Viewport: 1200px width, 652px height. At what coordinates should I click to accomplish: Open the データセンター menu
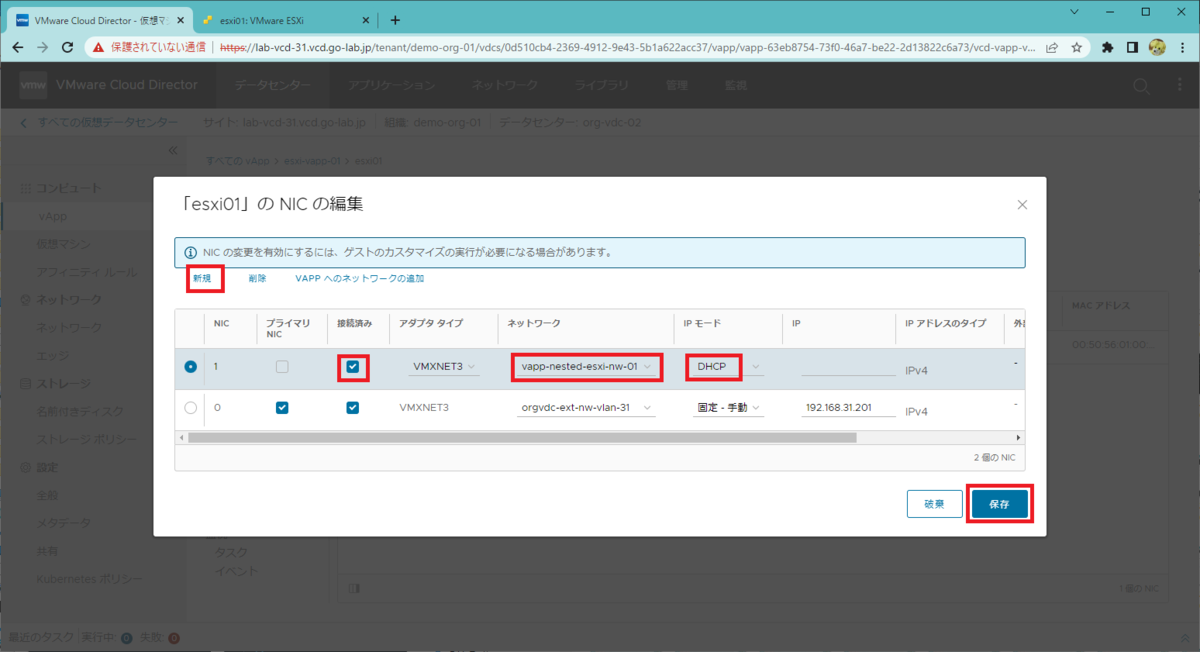tap(273, 86)
